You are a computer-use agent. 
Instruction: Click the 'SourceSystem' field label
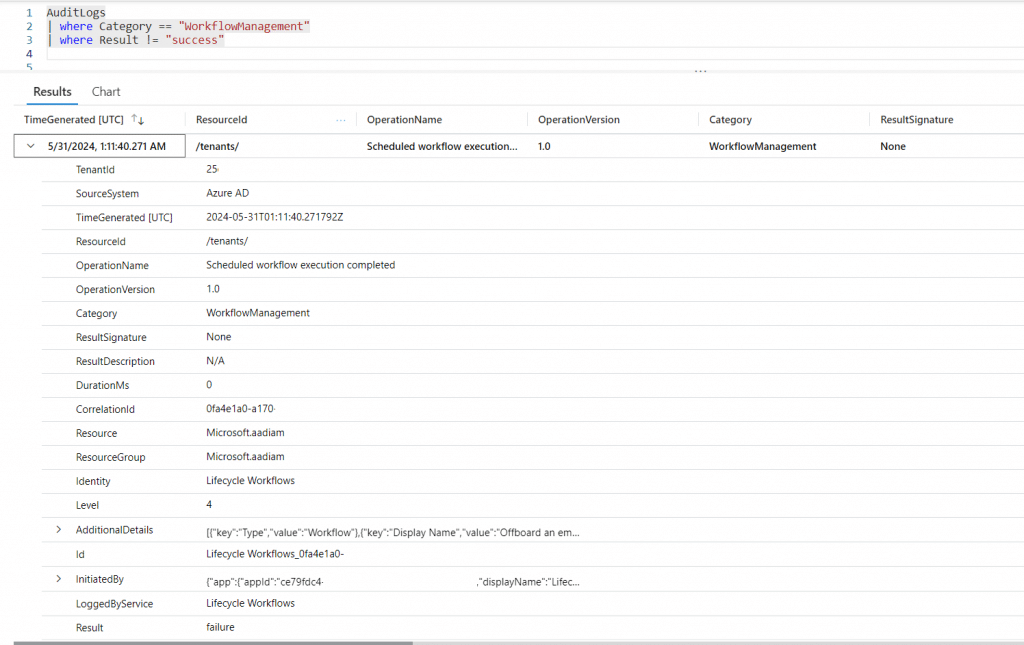[107, 194]
